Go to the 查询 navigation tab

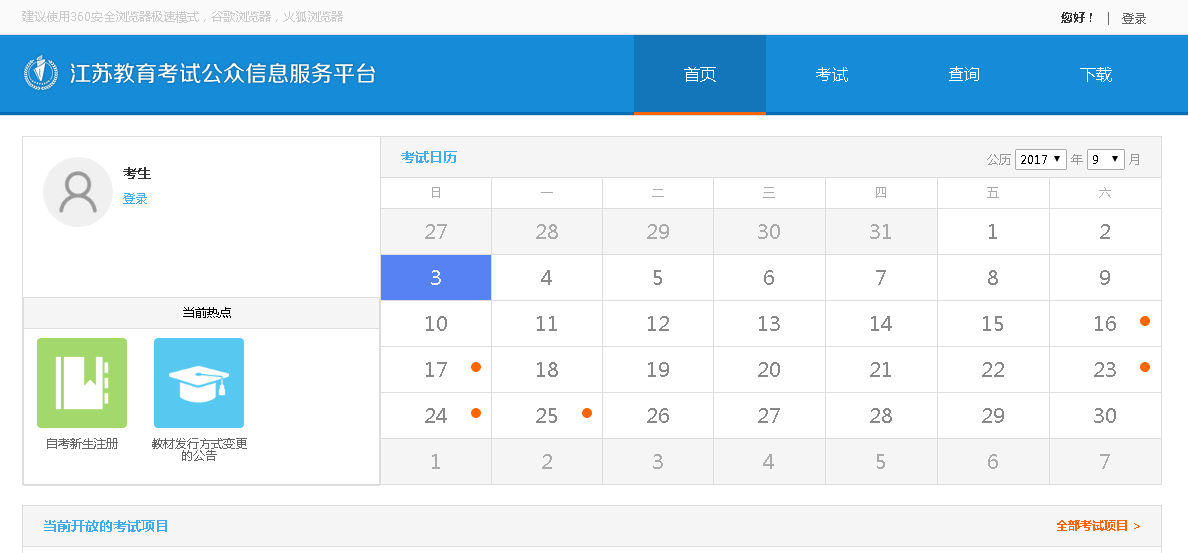(963, 75)
